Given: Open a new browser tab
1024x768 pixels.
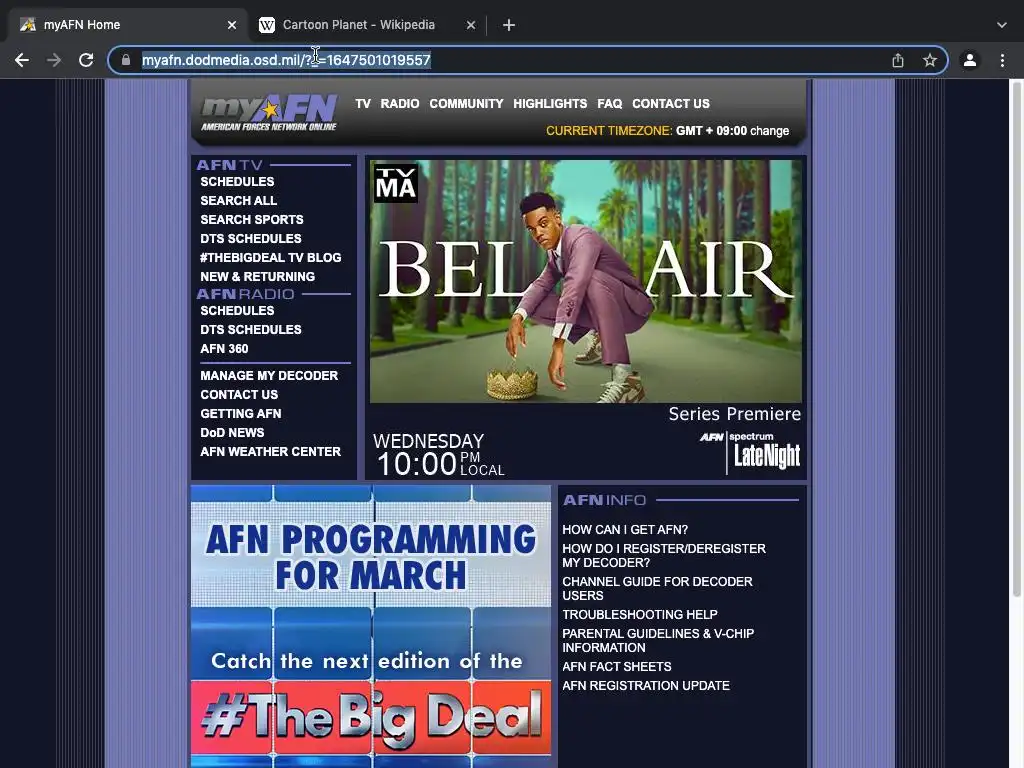Looking at the screenshot, I should tap(509, 25).
